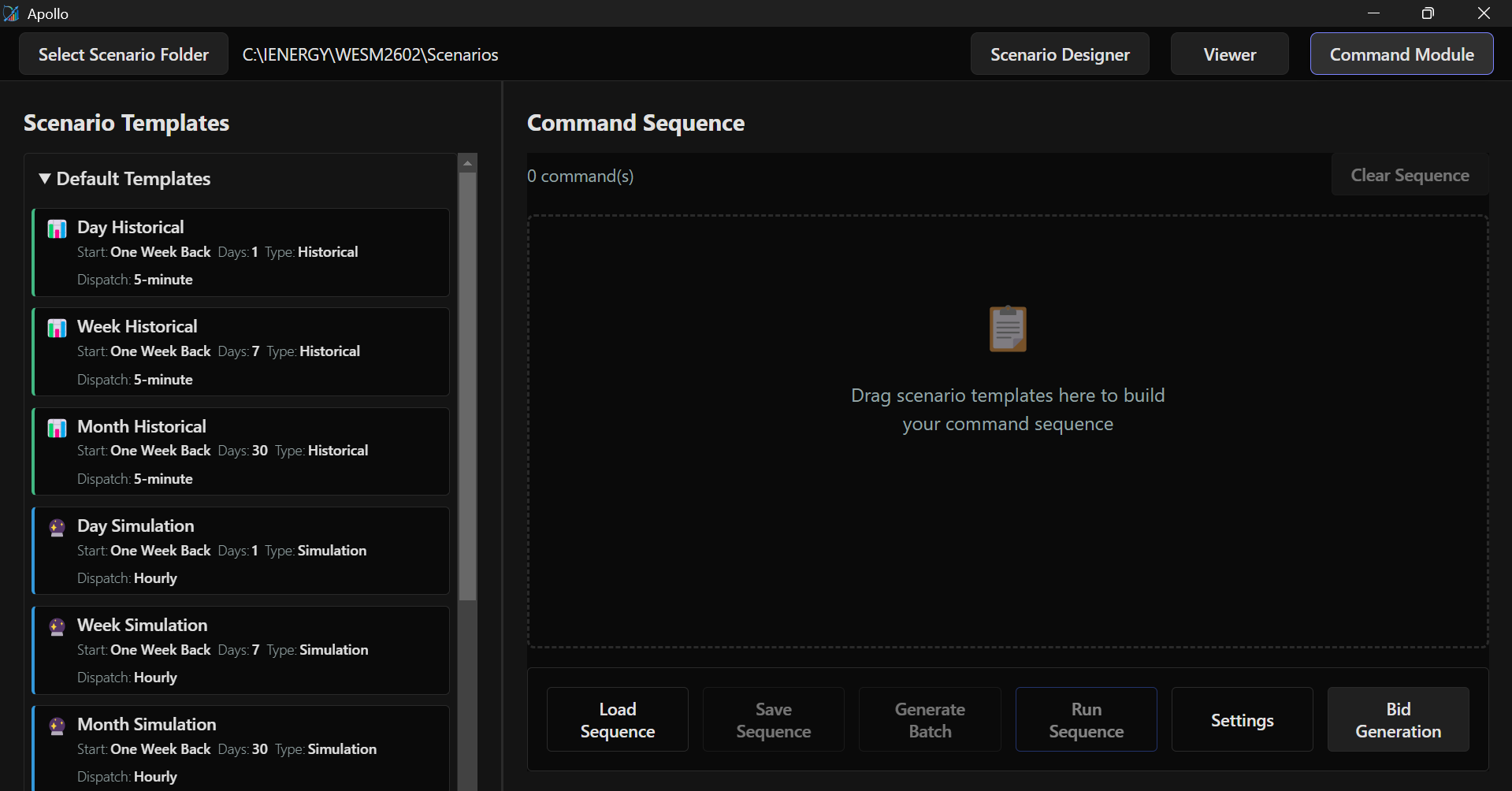The image size is (1512, 791).
Task: Click the Save Sequence button
Action: [x=773, y=719]
